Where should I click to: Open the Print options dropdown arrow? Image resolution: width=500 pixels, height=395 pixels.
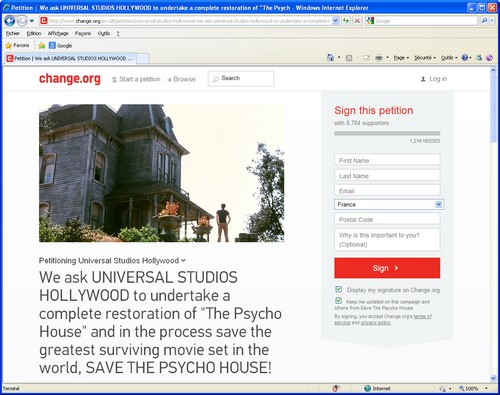387,58
